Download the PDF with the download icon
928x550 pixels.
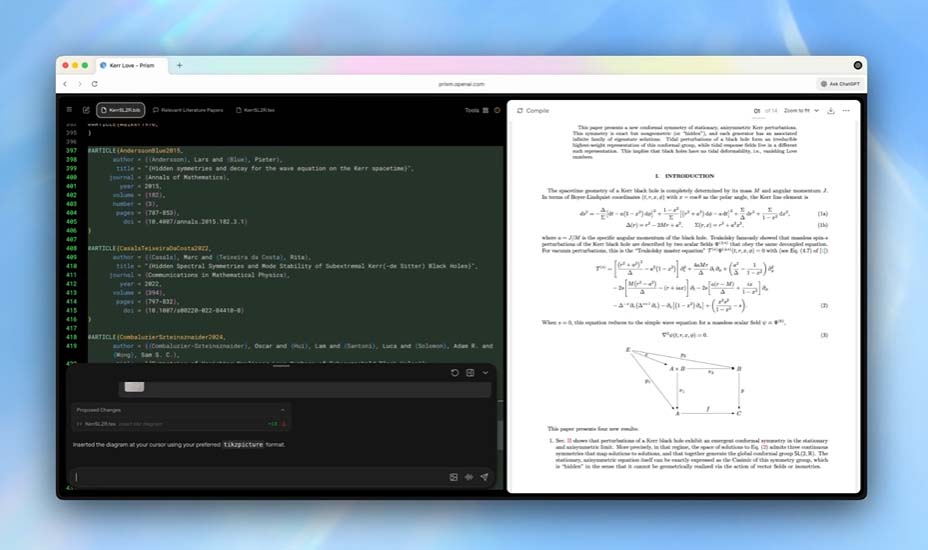[x=831, y=111]
